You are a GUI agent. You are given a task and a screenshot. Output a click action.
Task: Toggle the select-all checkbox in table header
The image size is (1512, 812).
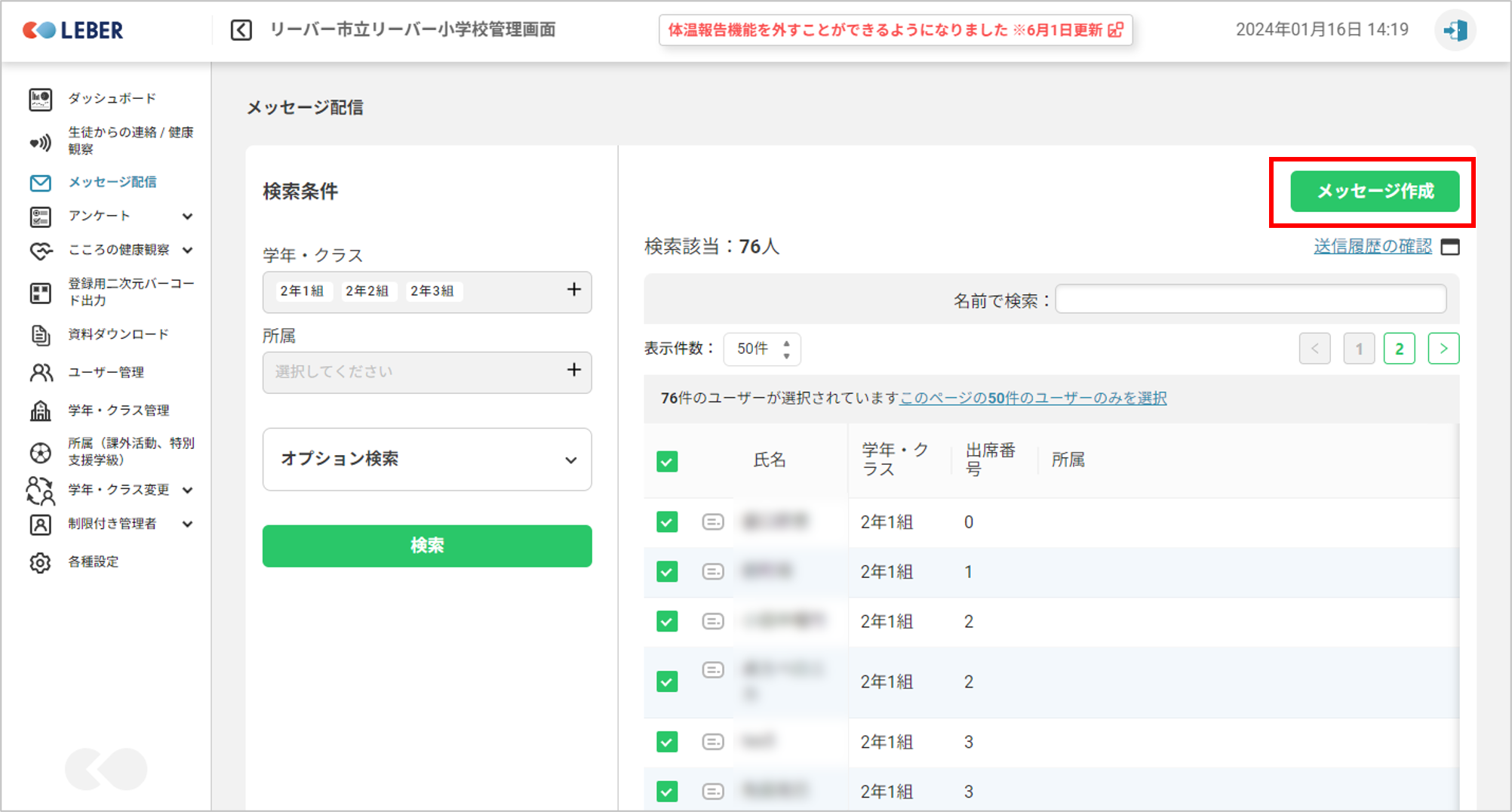(x=667, y=461)
